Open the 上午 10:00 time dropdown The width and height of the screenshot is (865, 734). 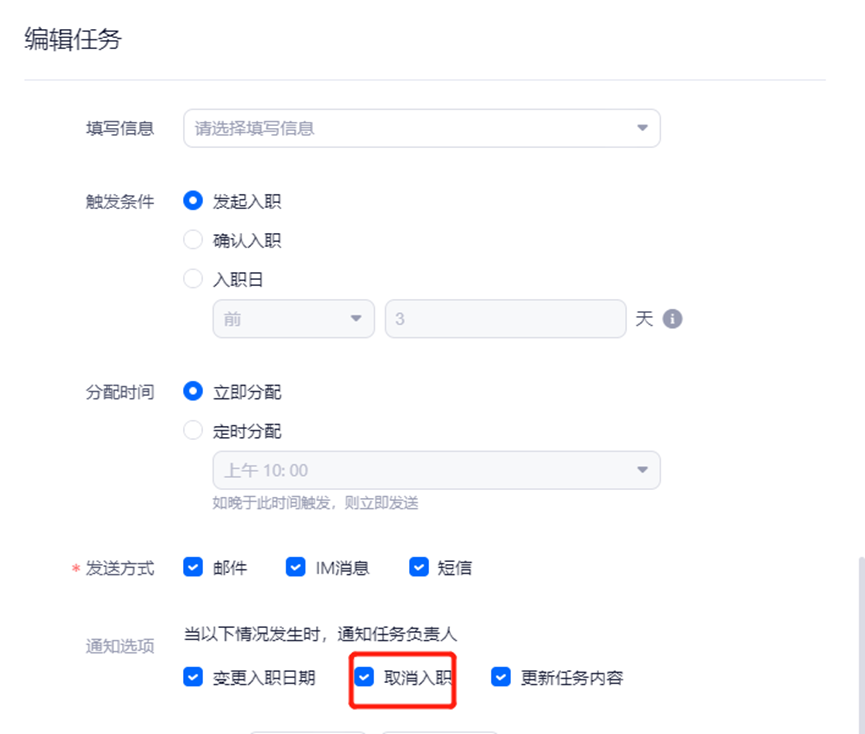tap(436, 470)
